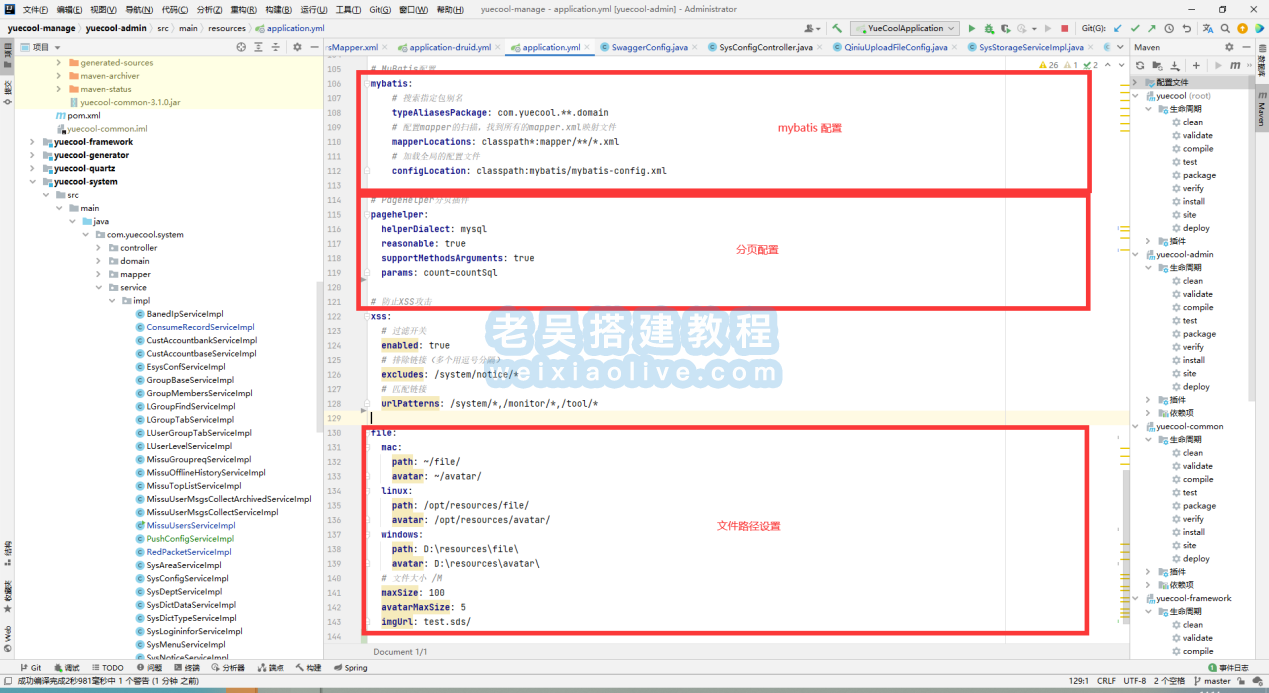This screenshot has width=1269, height=693.
Task: Start debugging with the bug icon
Action: tap(989, 29)
